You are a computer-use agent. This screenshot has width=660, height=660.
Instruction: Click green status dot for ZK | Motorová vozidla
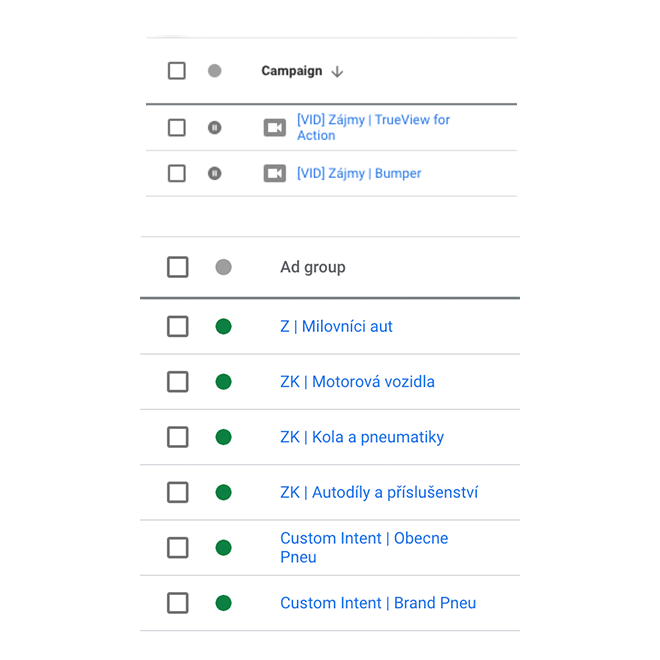[224, 382]
